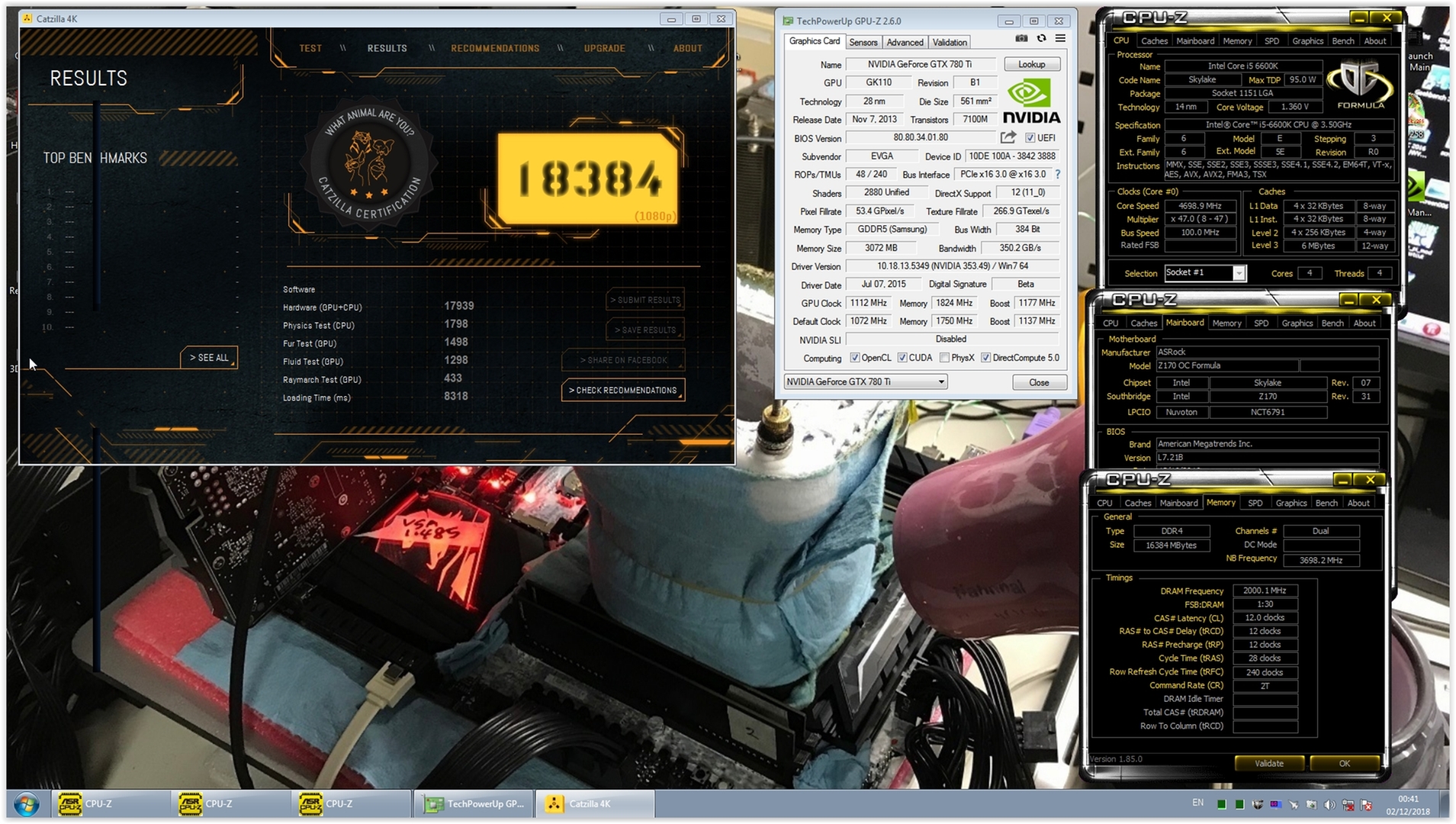The height and width of the screenshot is (824, 1456).
Task: Click the Catzilla 4K title bar icon
Action: point(27,18)
